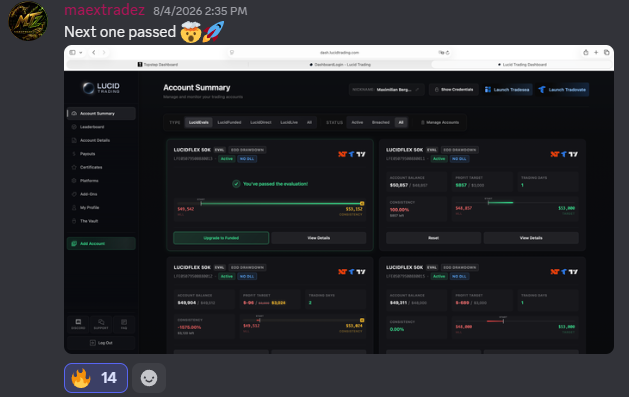This screenshot has width=629, height=397.
Task: Switch the status filter to Active
Action: click(x=357, y=122)
